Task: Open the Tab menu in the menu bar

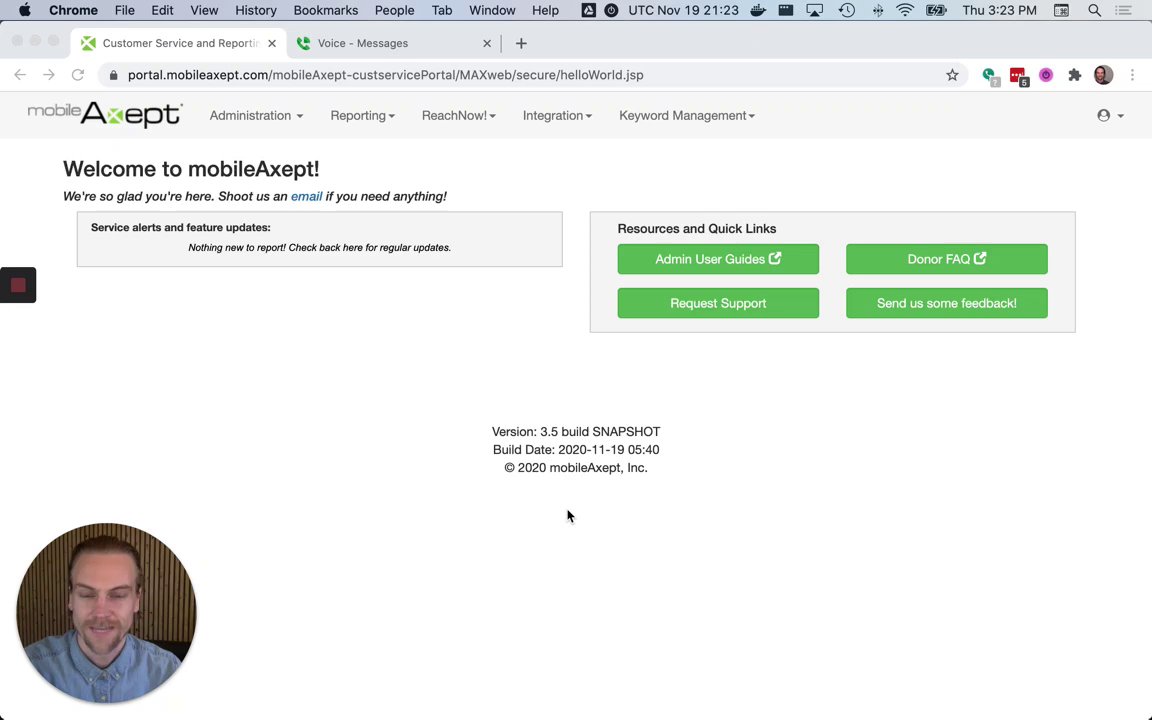Action: (442, 10)
